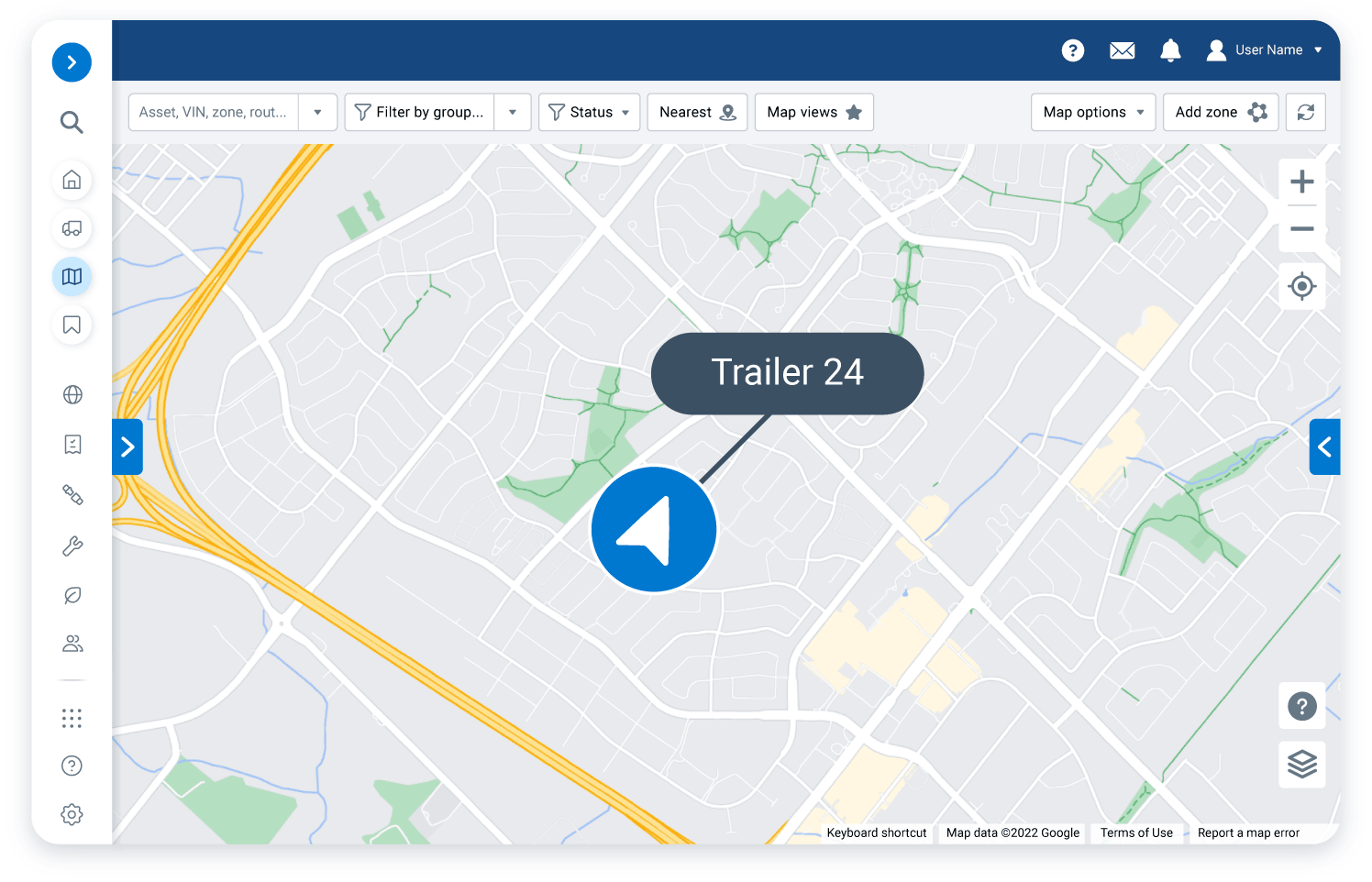Click the mail envelope icon in header
This screenshot has width=1372, height=882.
[x=1122, y=50]
